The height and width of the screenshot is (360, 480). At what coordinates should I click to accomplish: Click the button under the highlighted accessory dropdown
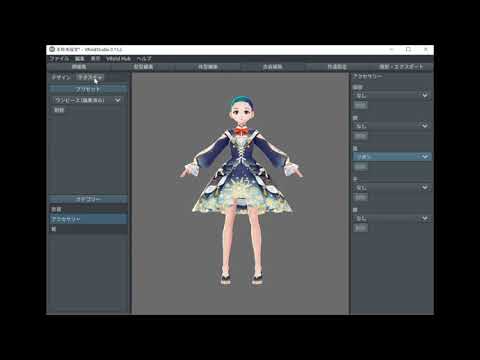[x=360, y=166]
